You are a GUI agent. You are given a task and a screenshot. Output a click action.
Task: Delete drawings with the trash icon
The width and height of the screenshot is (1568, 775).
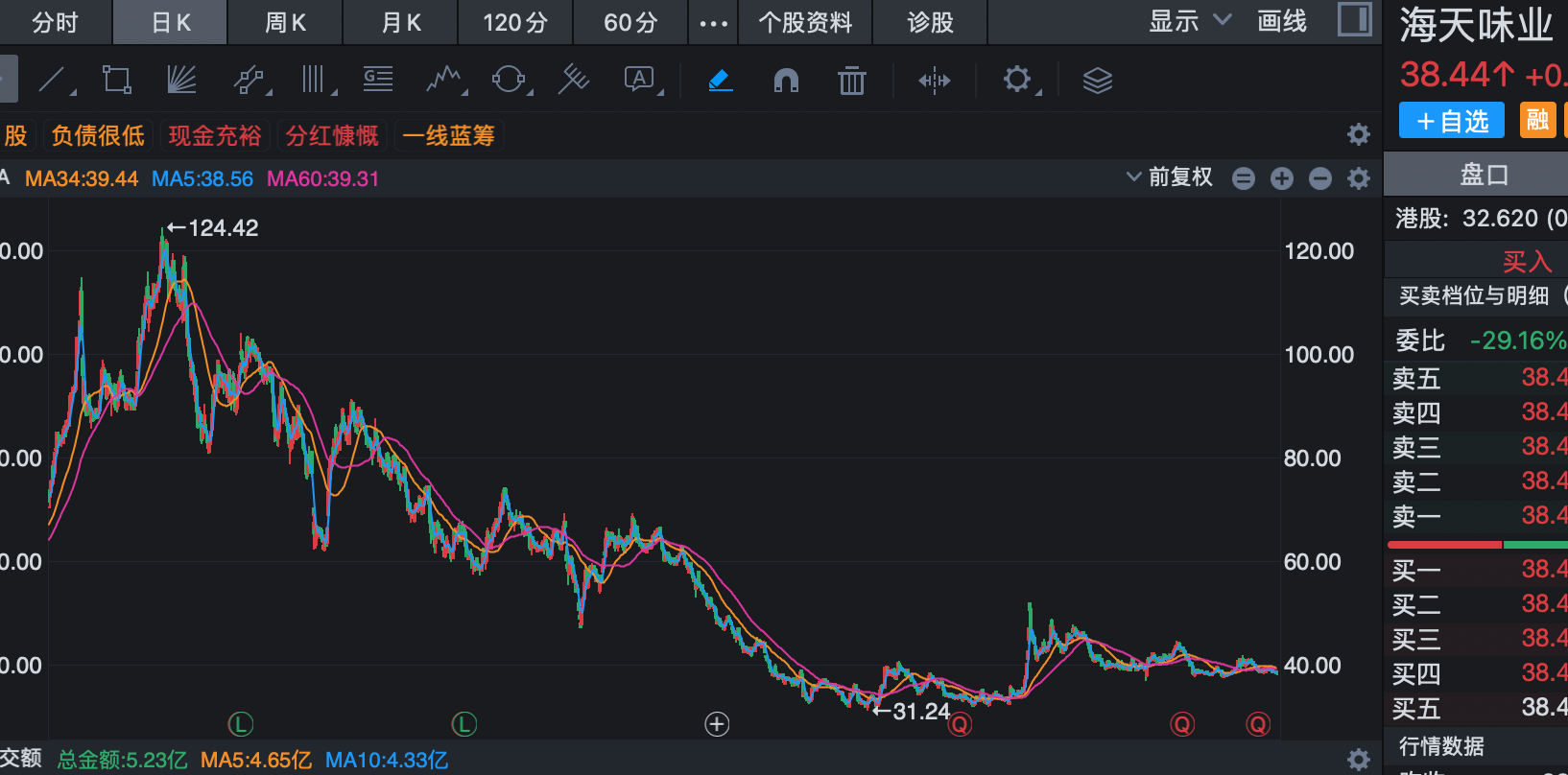pos(851,81)
